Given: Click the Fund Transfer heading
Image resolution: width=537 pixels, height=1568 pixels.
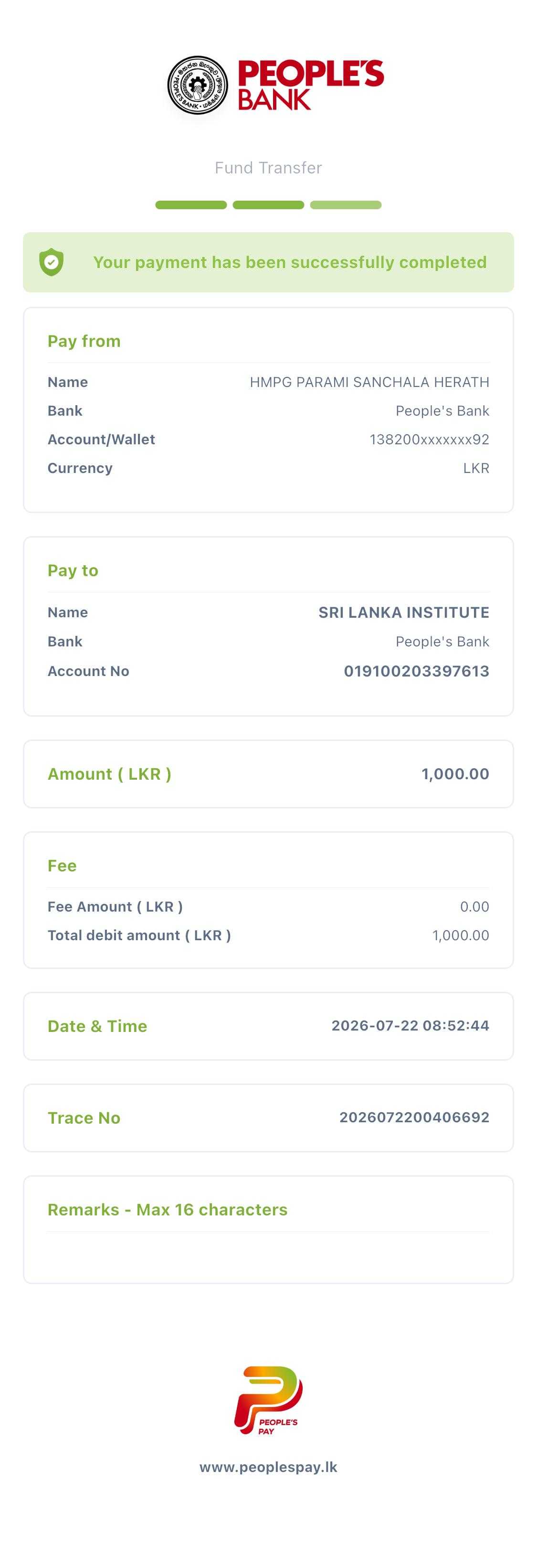Looking at the screenshot, I should pyautogui.click(x=268, y=168).
